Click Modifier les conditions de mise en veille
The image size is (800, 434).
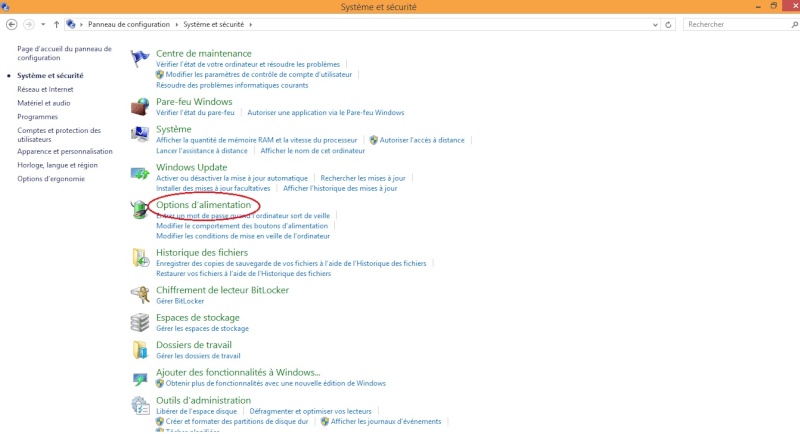coord(243,236)
